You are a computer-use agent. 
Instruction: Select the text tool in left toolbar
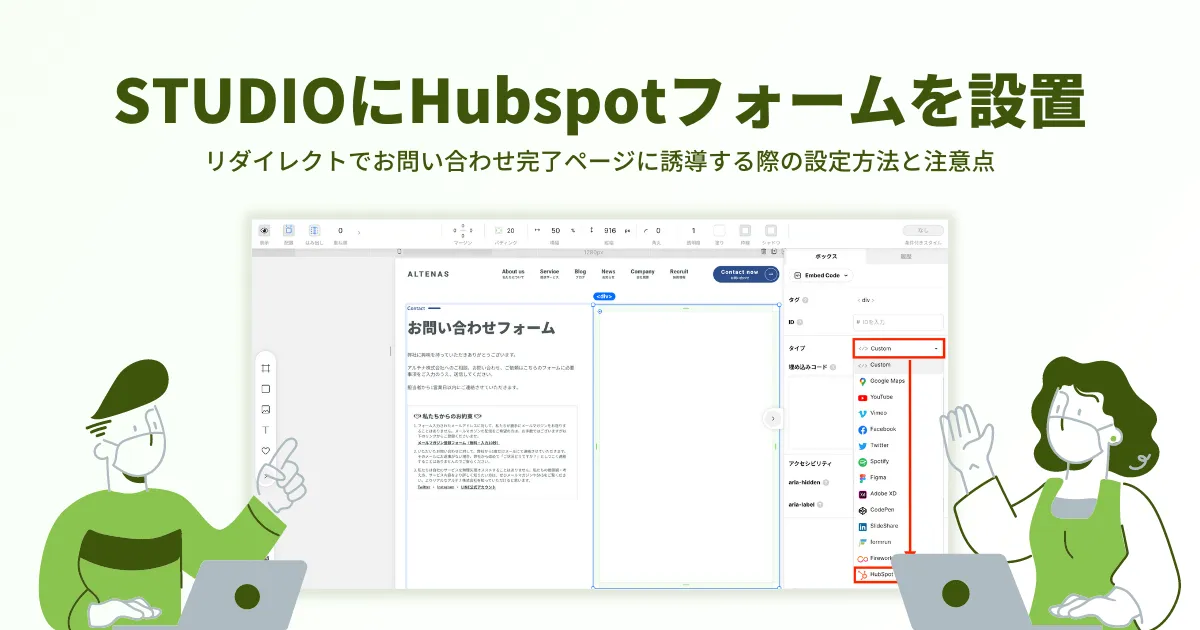266,430
